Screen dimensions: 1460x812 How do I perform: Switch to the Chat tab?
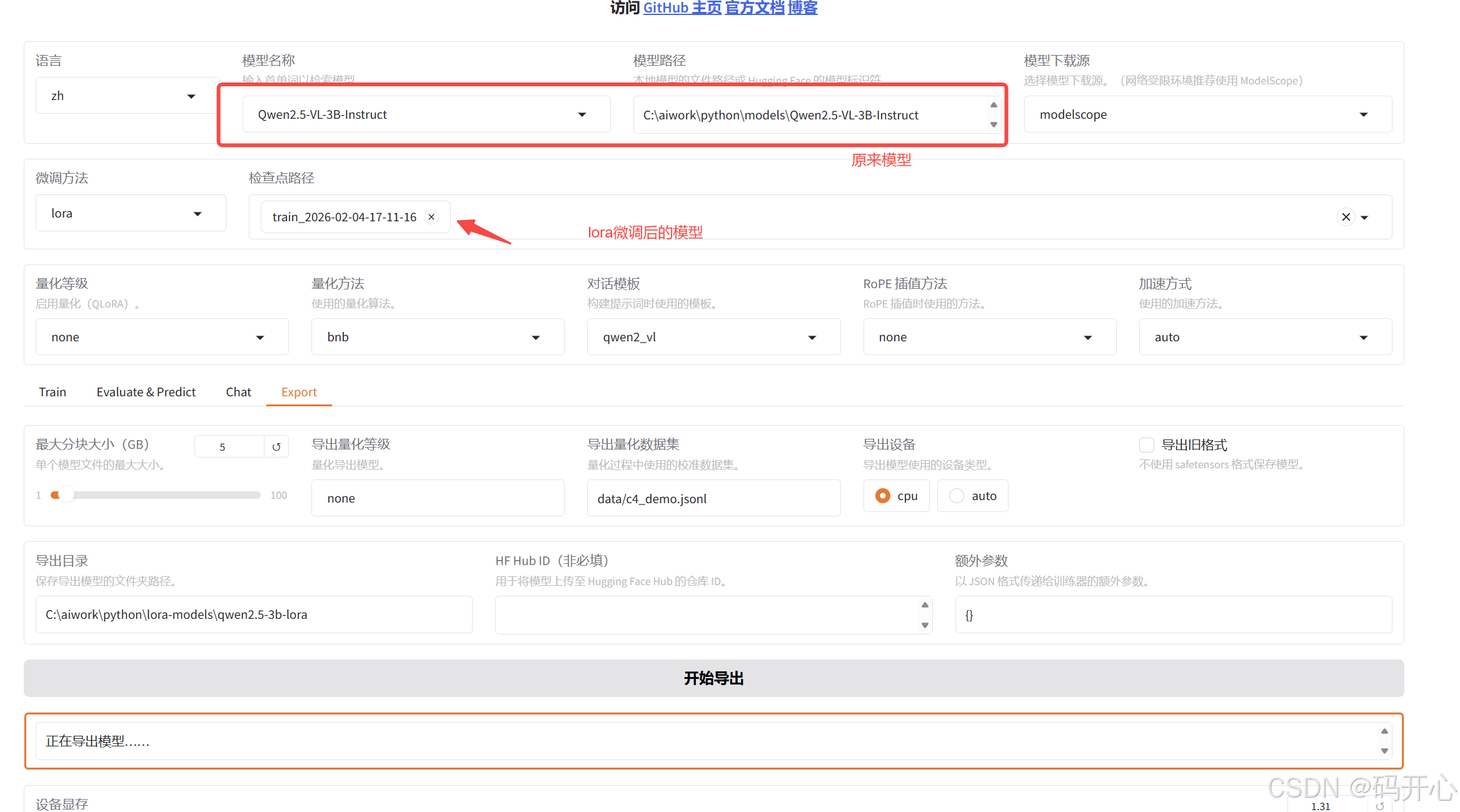click(238, 392)
